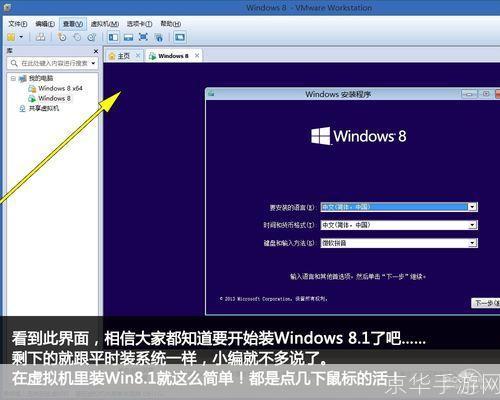500x400 pixels.
Task: Click the 2013 Microsoft Corporation copyright text
Action: pos(273,299)
